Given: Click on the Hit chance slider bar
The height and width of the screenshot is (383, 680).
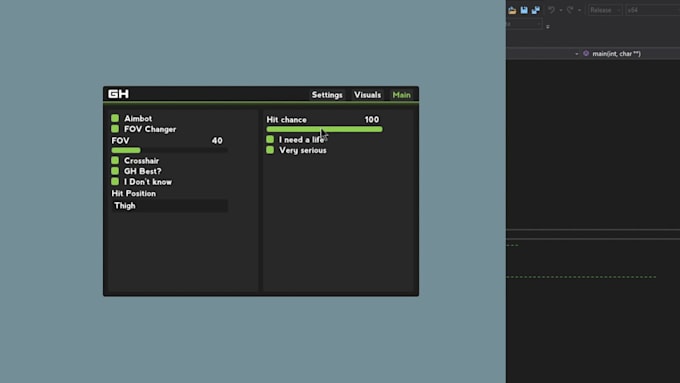Looking at the screenshot, I should (x=324, y=129).
